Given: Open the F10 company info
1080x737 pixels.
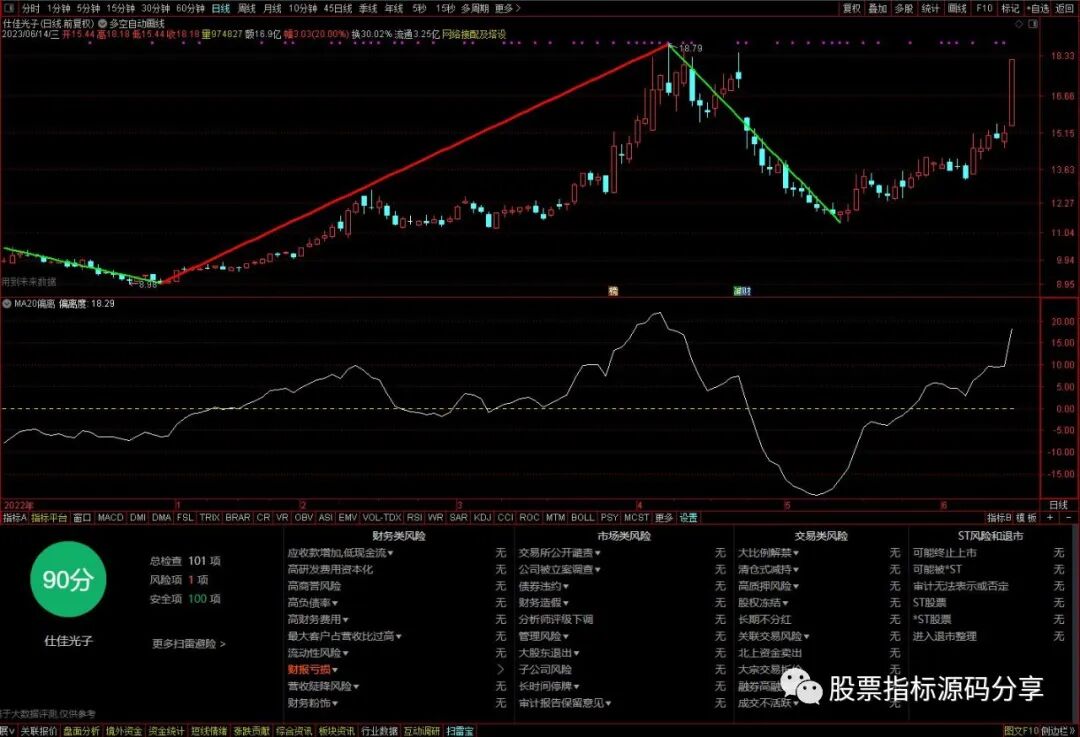Looking at the screenshot, I should (x=984, y=8).
